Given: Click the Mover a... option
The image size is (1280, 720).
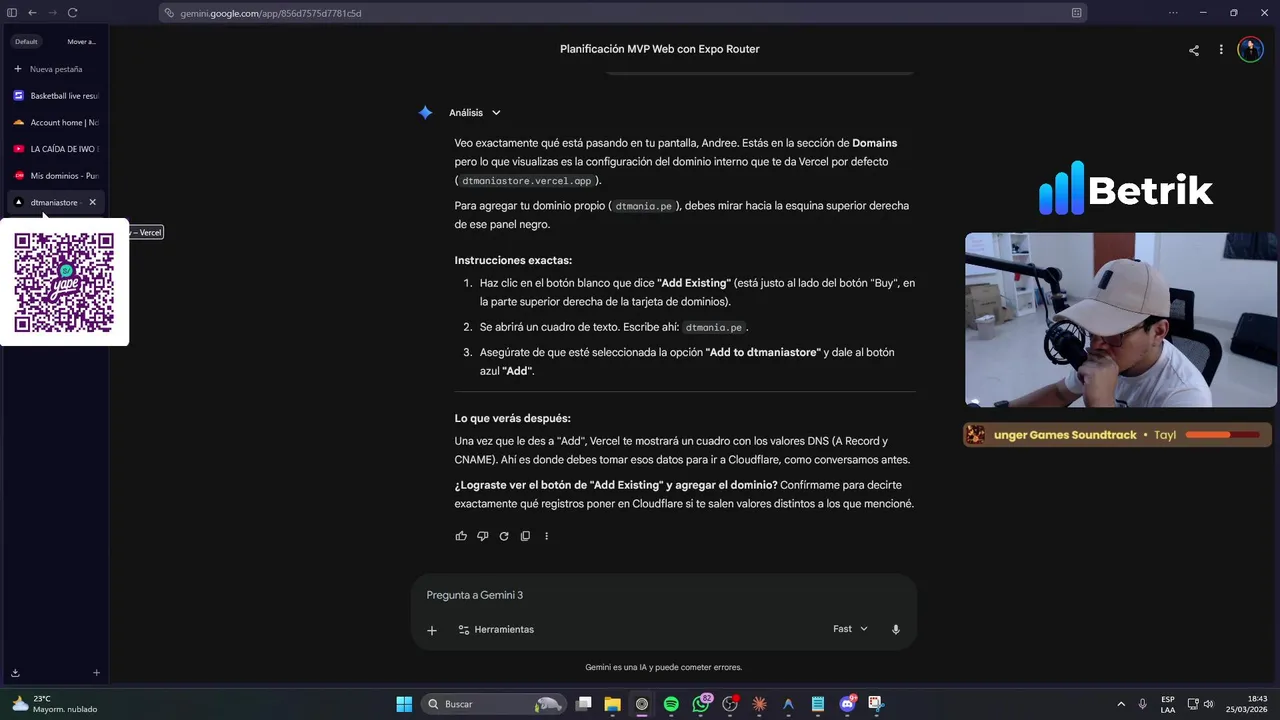Looking at the screenshot, I should coord(81,42).
